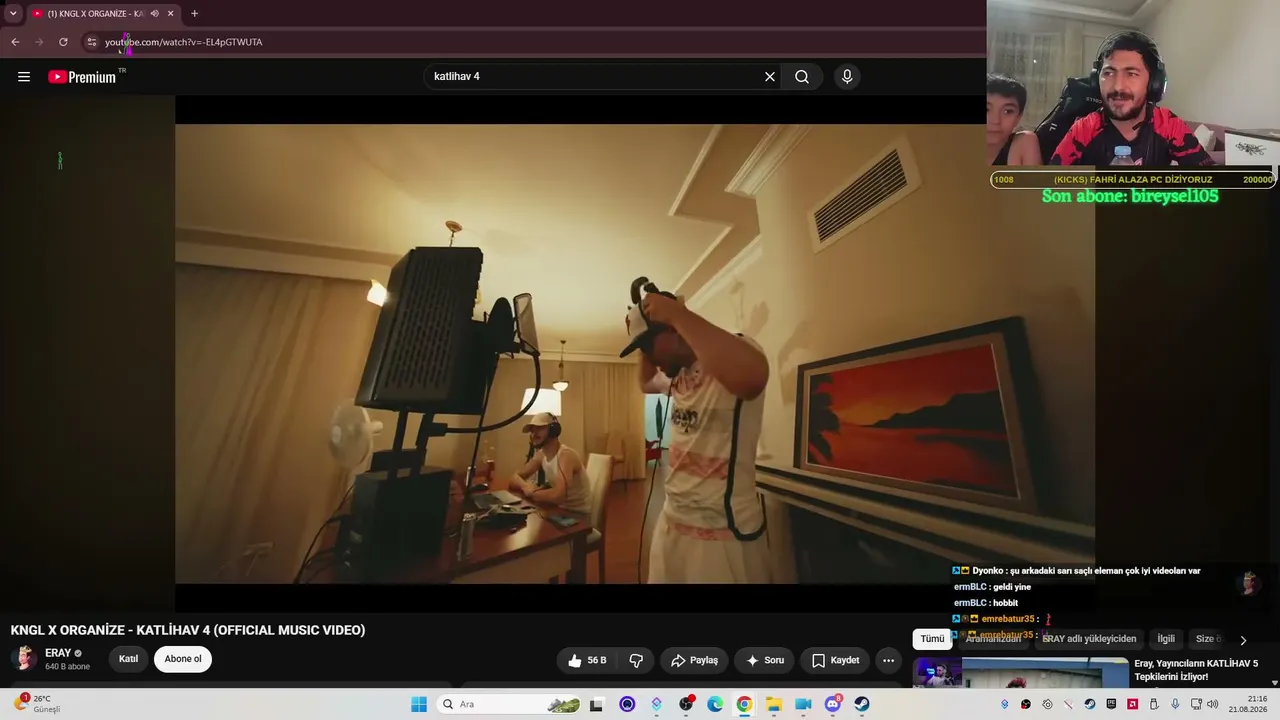Image resolution: width=1280 pixels, height=720 pixels.
Task: Open Task View on the taskbar
Action: click(x=597, y=704)
